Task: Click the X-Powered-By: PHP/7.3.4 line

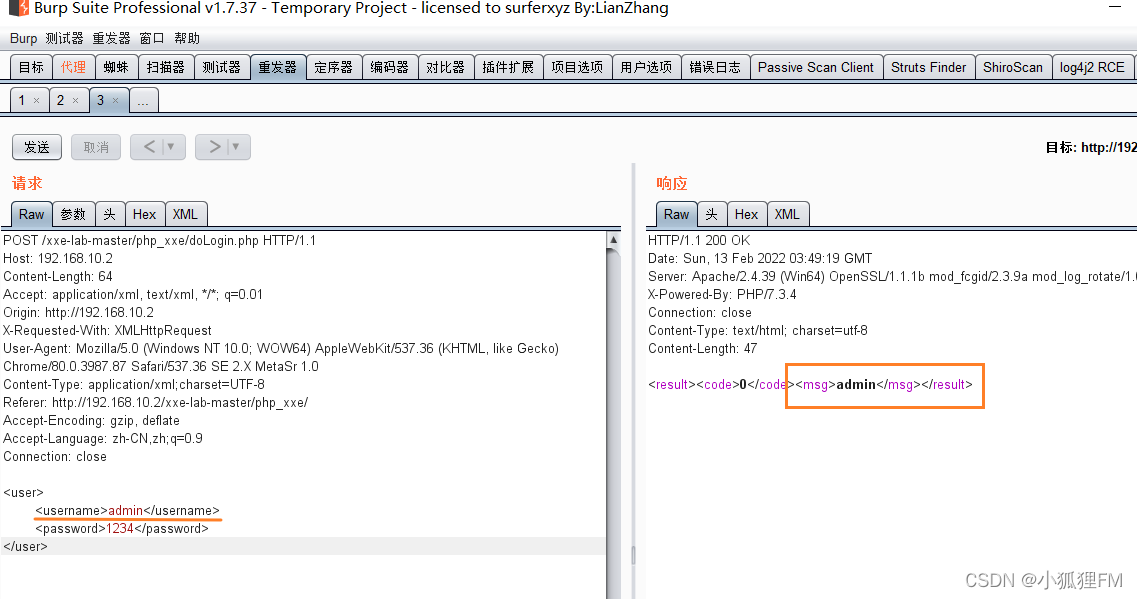Action: (x=722, y=294)
